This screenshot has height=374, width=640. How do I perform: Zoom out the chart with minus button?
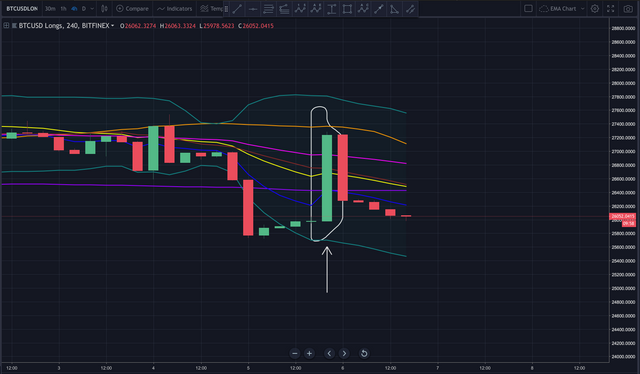(295, 353)
